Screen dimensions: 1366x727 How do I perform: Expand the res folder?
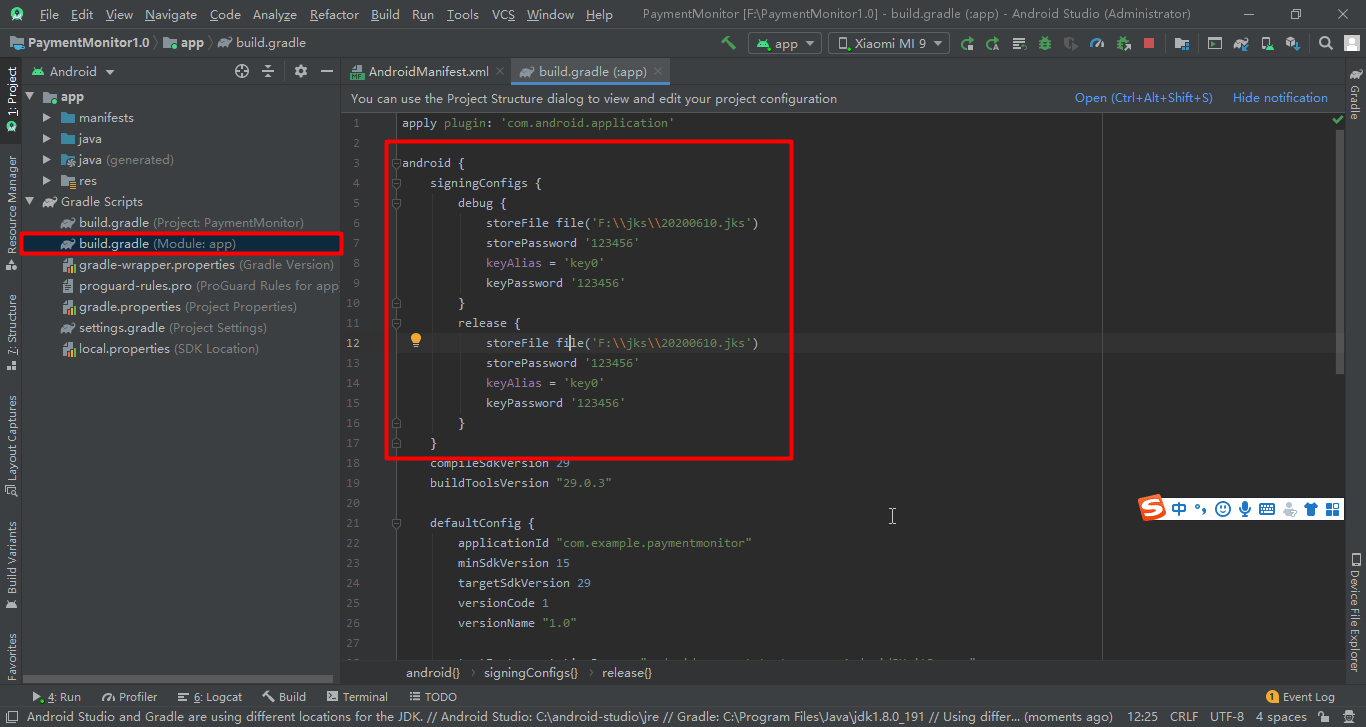click(47, 181)
